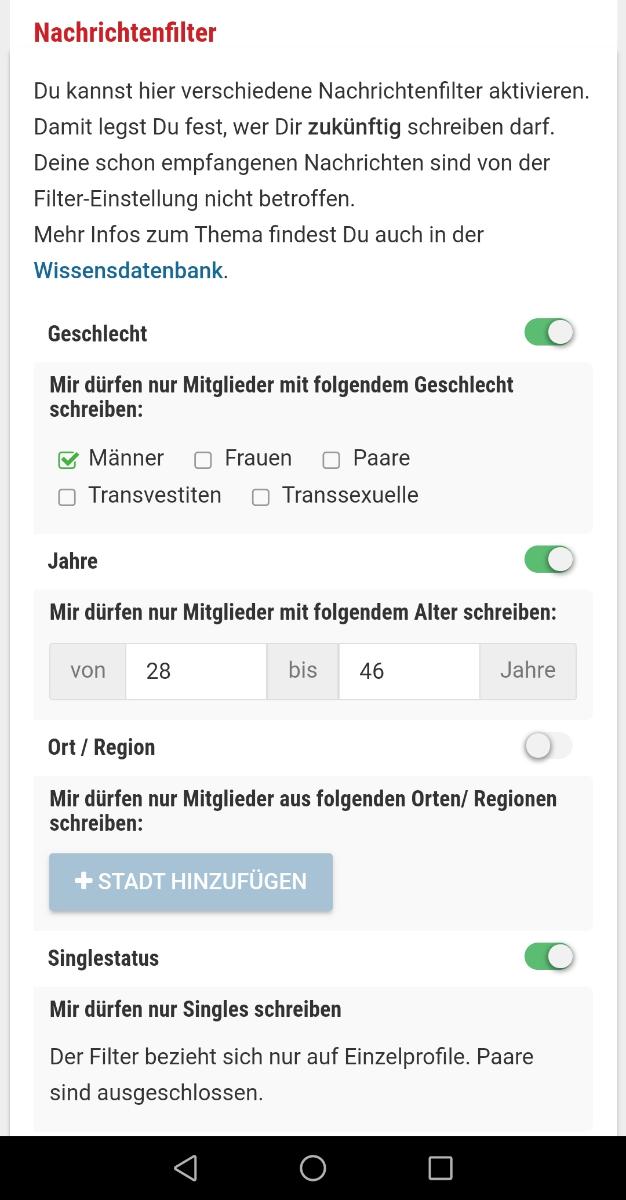This screenshot has height=1200, width=626.
Task: Open the Wissensdatenbank link
Action: click(128, 270)
